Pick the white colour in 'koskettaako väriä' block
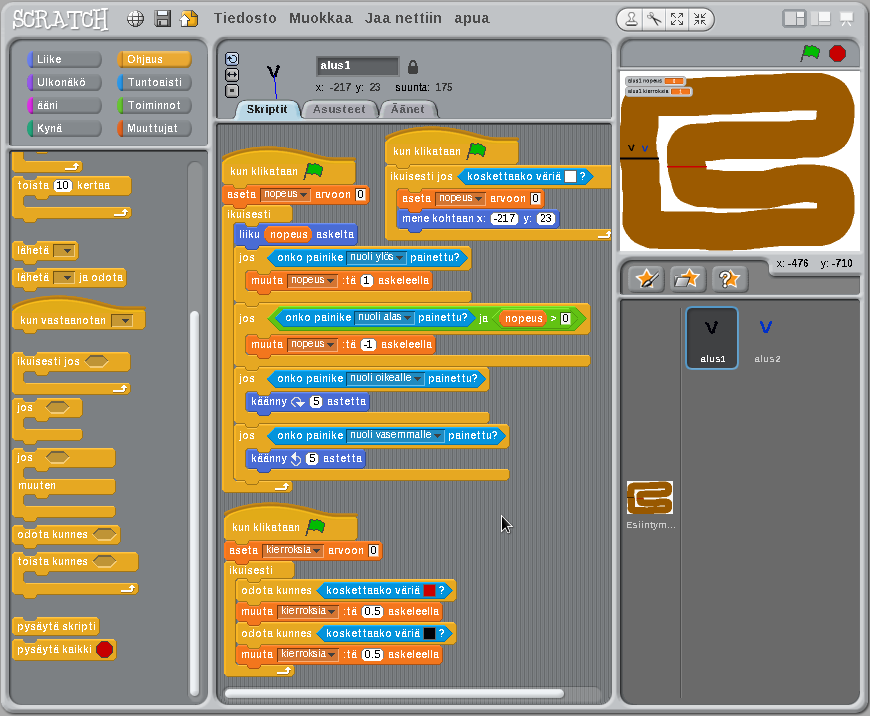 pos(570,177)
